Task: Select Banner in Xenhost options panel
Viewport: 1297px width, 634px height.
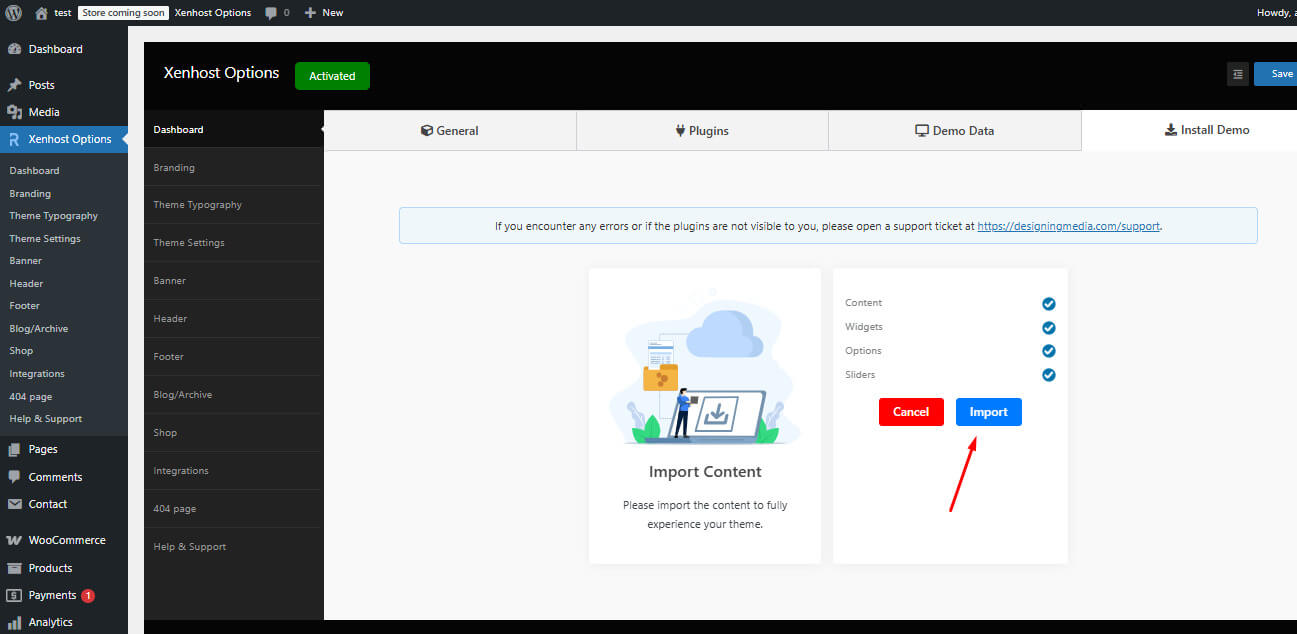Action: tap(234, 281)
